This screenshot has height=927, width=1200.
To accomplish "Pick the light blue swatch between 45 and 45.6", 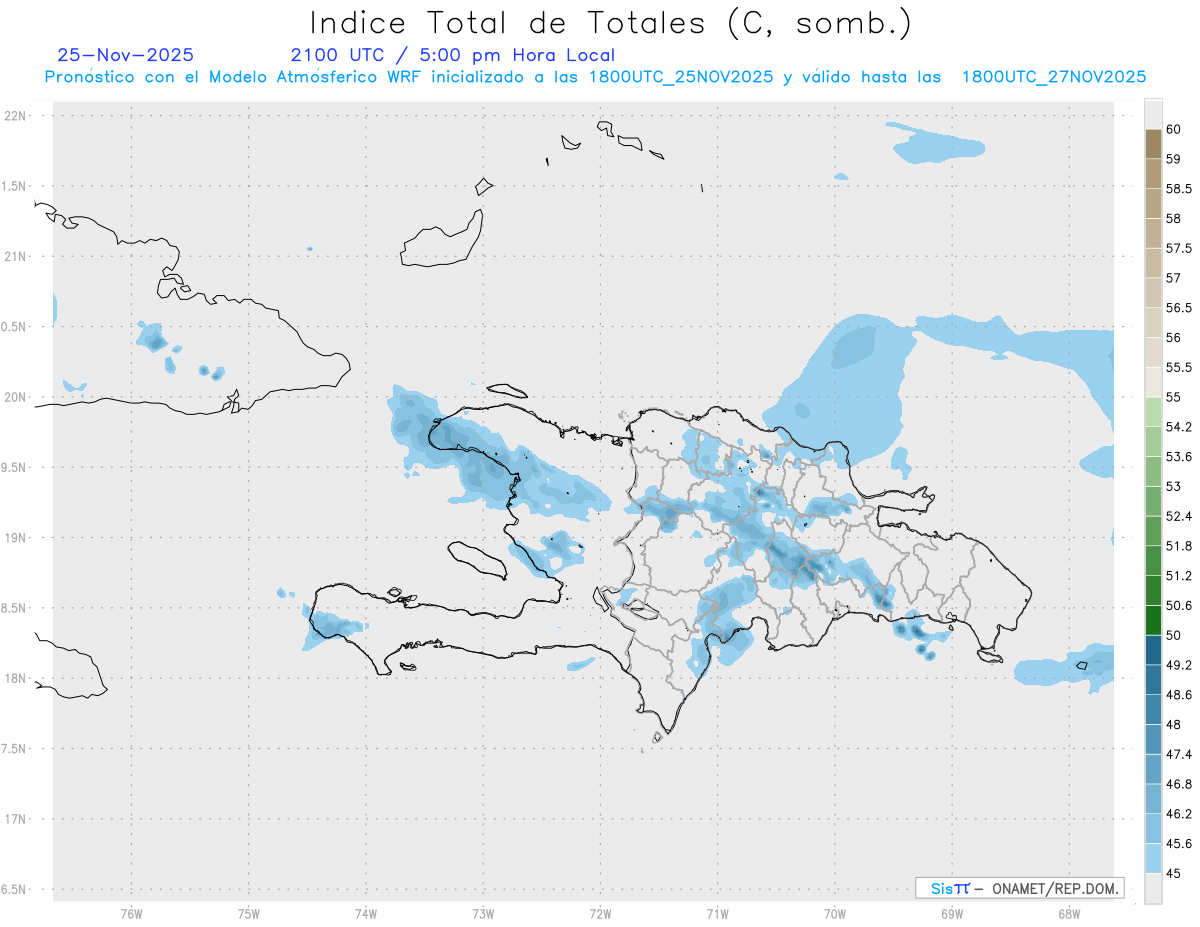I will [x=1153, y=858].
